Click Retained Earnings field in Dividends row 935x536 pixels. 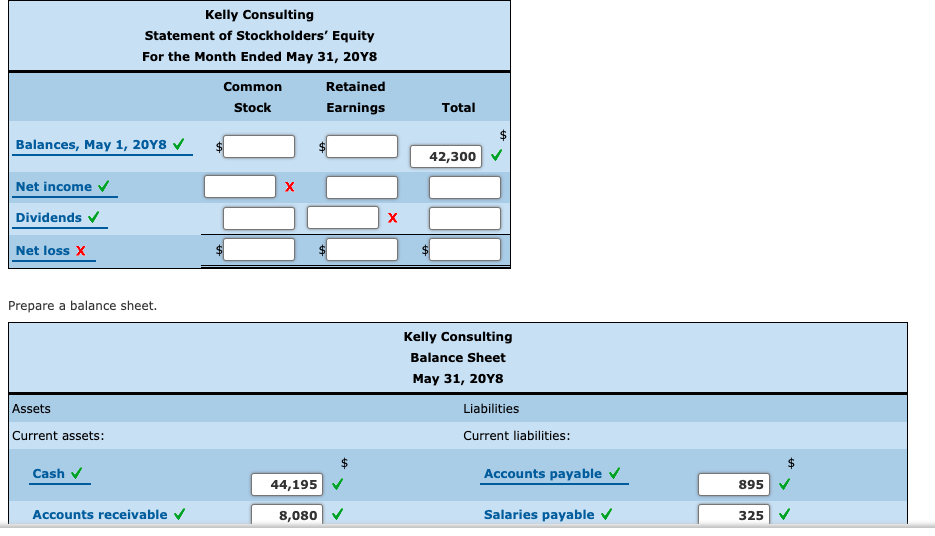click(x=343, y=218)
